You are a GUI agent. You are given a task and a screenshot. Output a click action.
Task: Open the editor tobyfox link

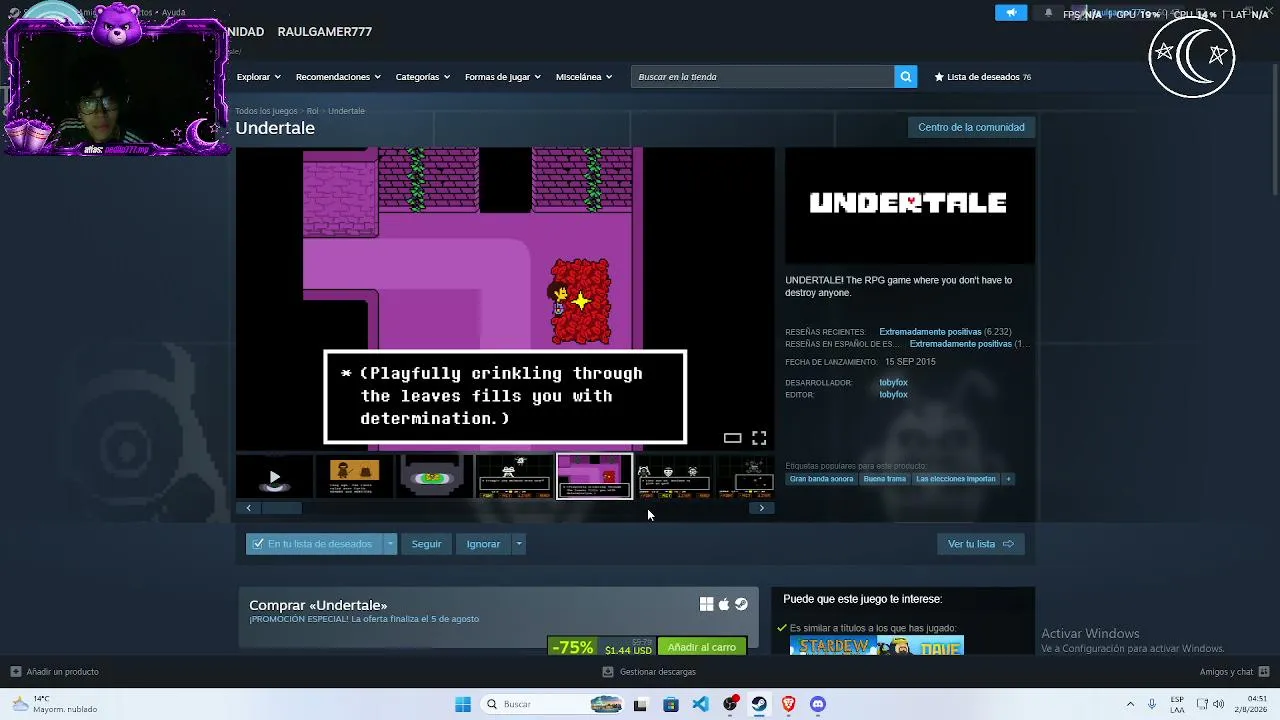893,395
